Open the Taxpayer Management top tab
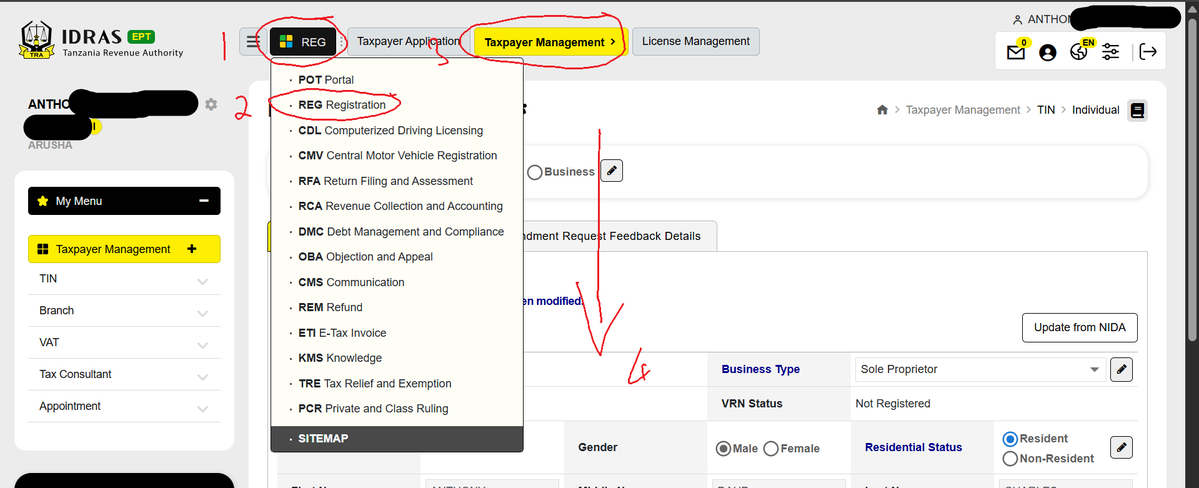 [x=551, y=42]
